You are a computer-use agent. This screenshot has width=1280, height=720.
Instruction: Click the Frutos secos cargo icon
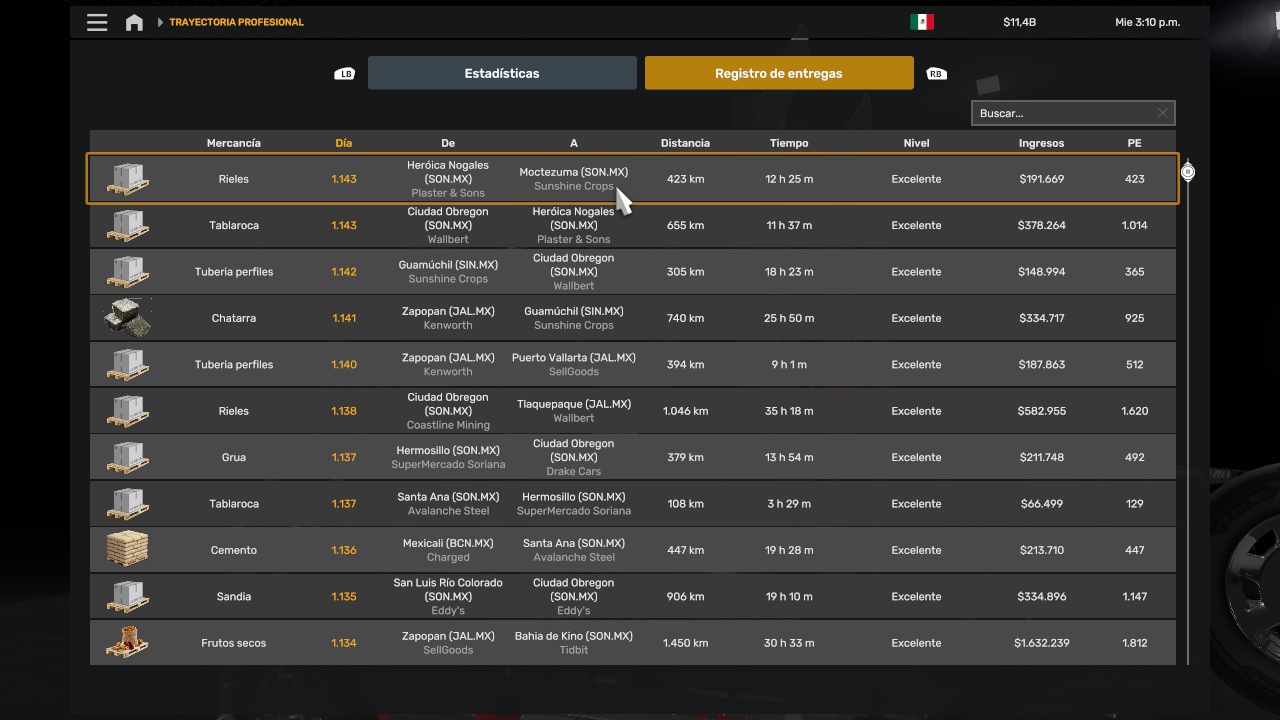click(x=127, y=642)
